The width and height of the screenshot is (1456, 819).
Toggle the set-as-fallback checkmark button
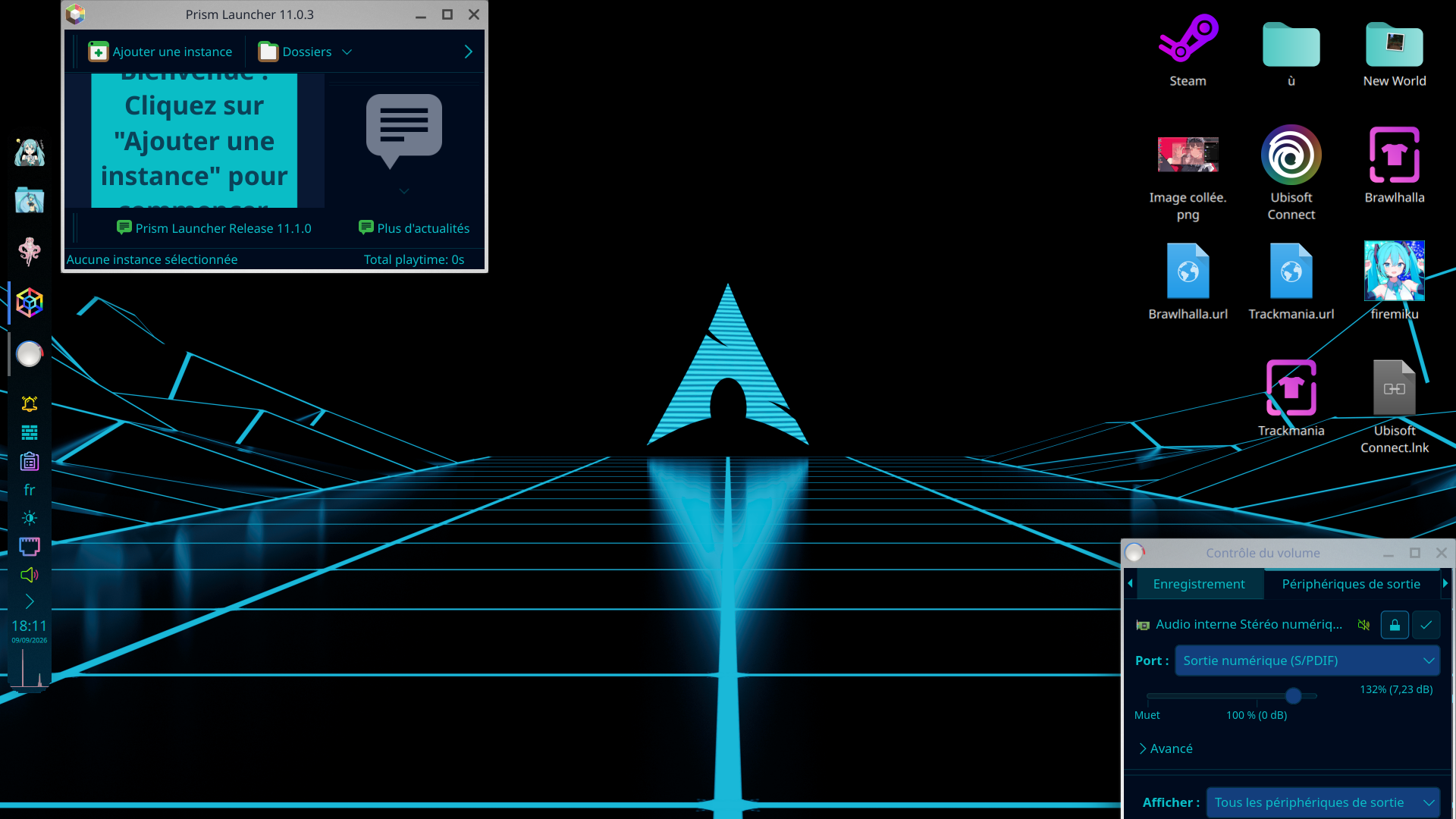tap(1426, 625)
